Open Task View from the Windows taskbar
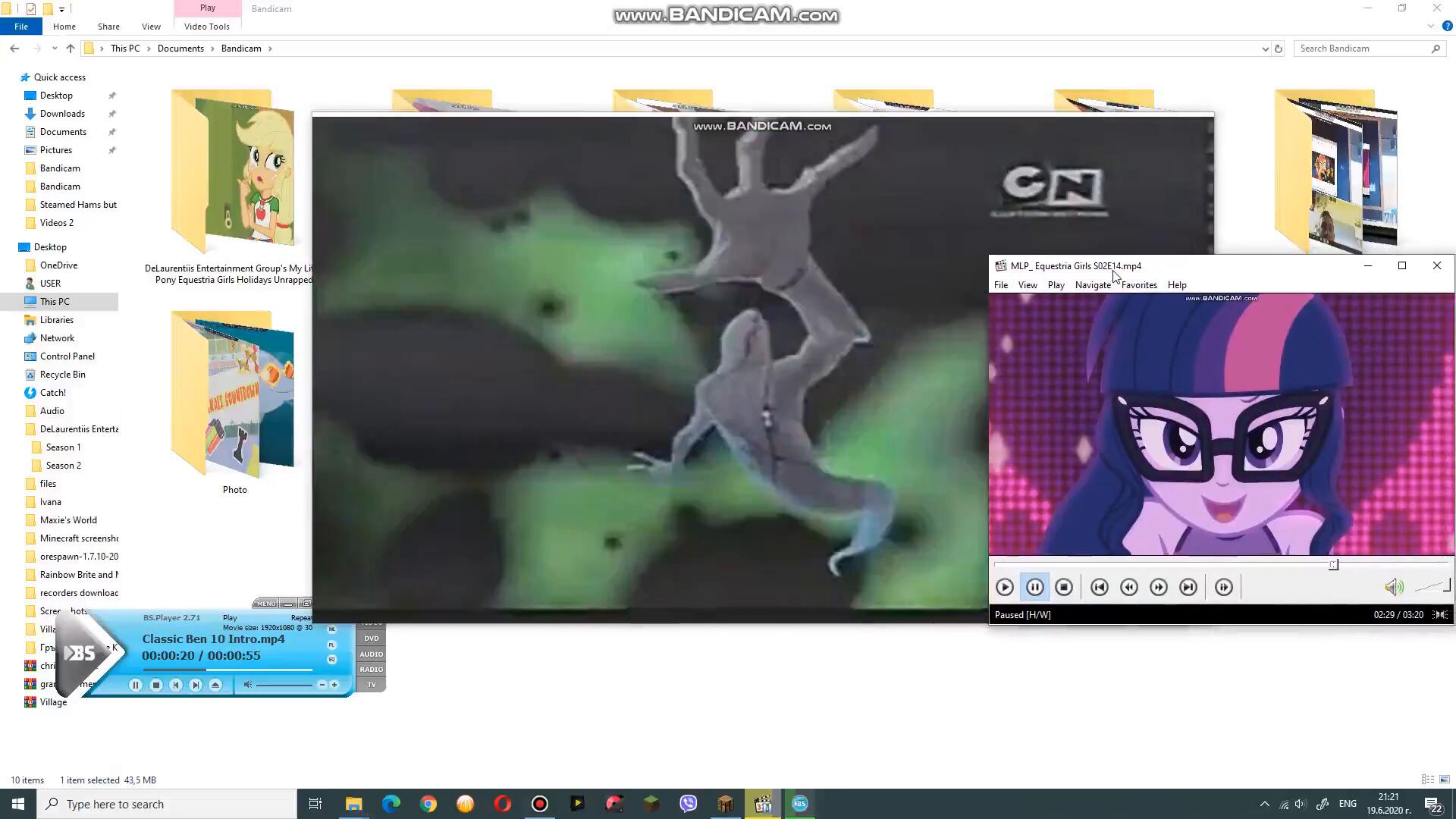 tap(315, 804)
